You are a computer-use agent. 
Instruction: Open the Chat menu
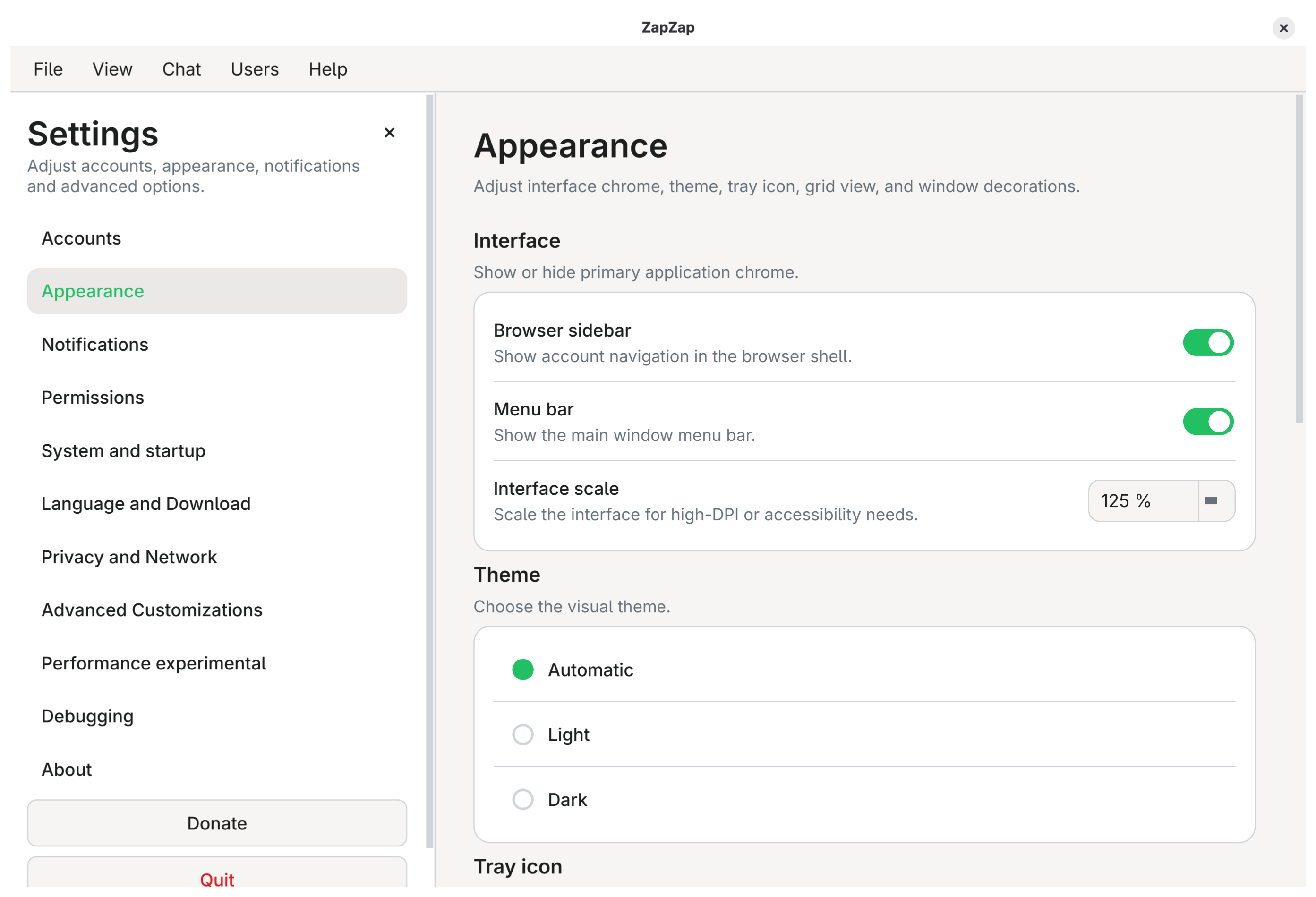tap(181, 69)
